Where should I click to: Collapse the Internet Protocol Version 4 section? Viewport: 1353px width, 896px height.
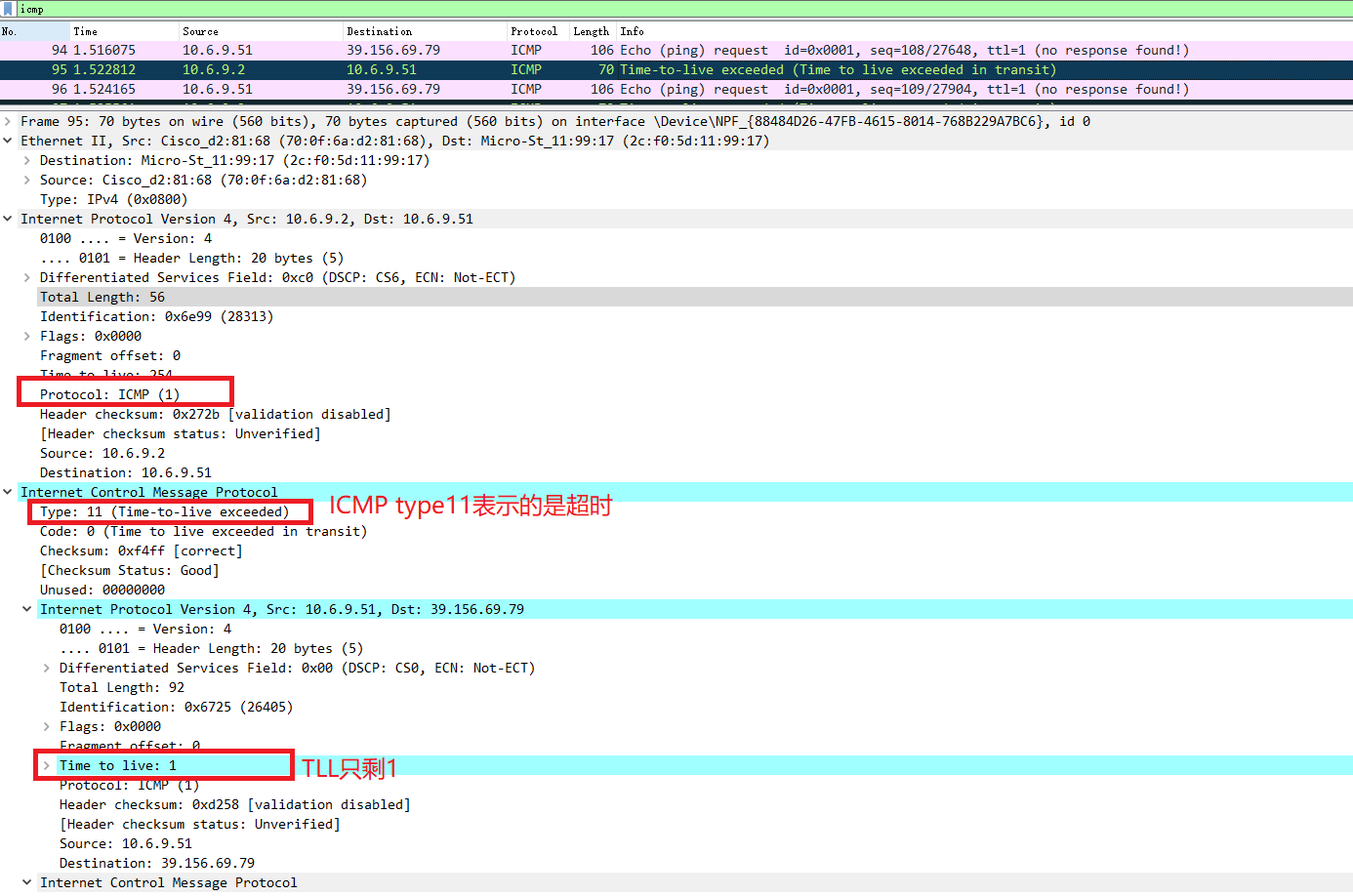[8, 219]
